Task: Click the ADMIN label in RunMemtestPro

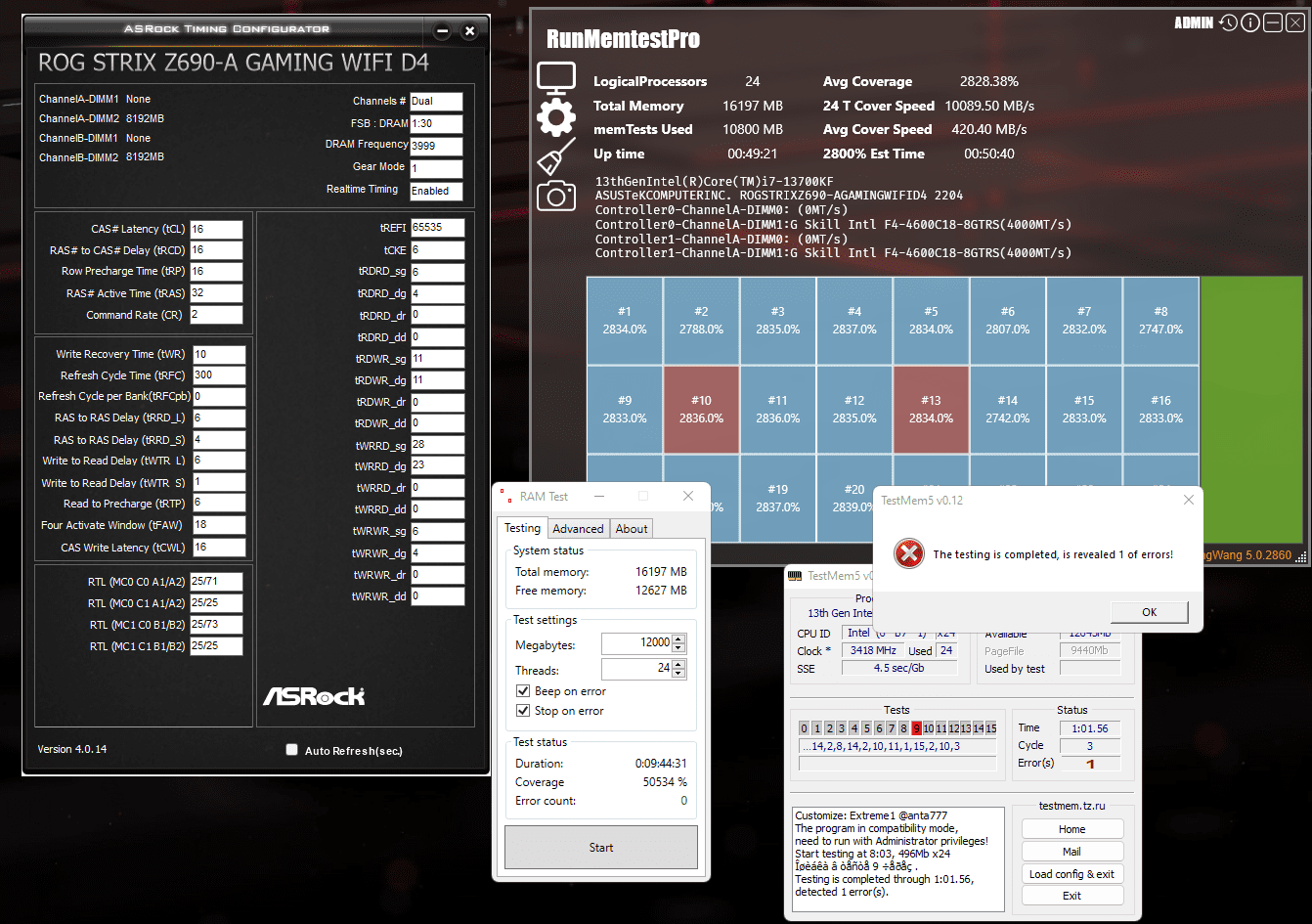Action: coord(1194,22)
